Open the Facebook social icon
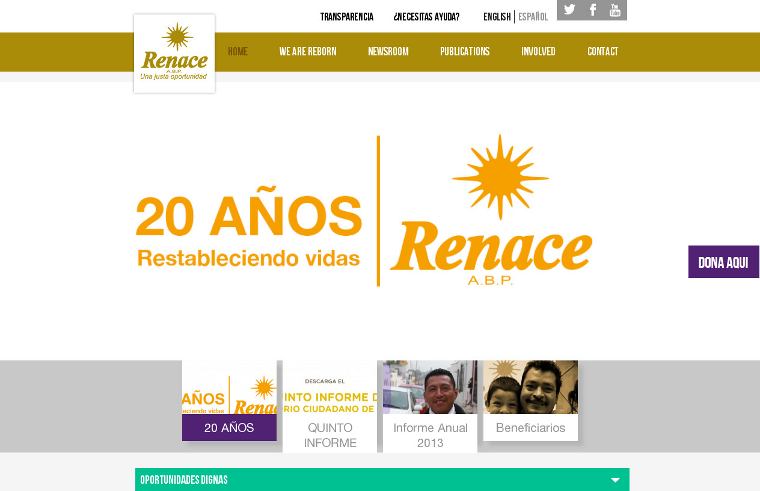Image resolution: width=760 pixels, height=491 pixels. click(592, 10)
